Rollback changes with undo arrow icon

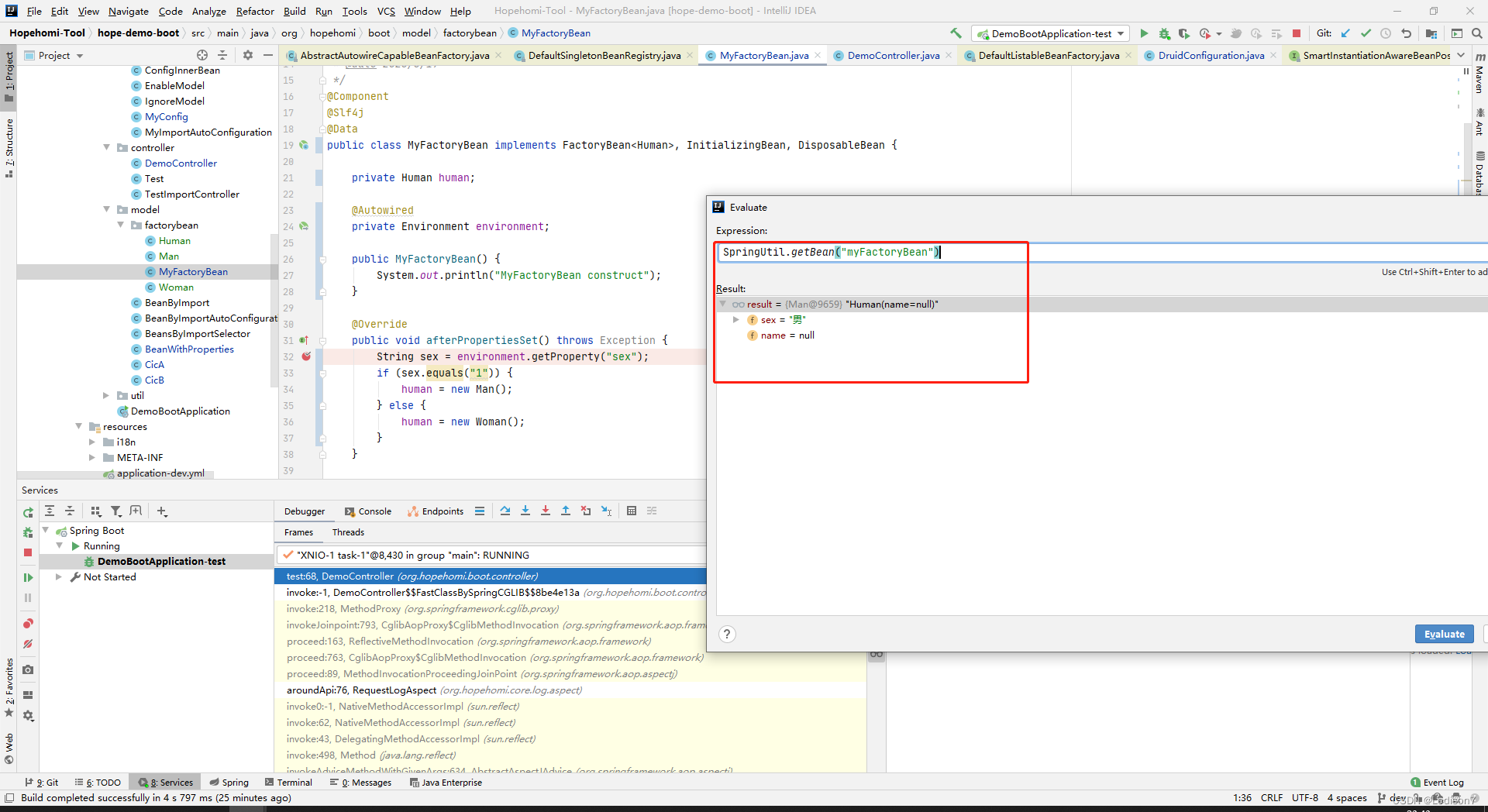[1407, 33]
